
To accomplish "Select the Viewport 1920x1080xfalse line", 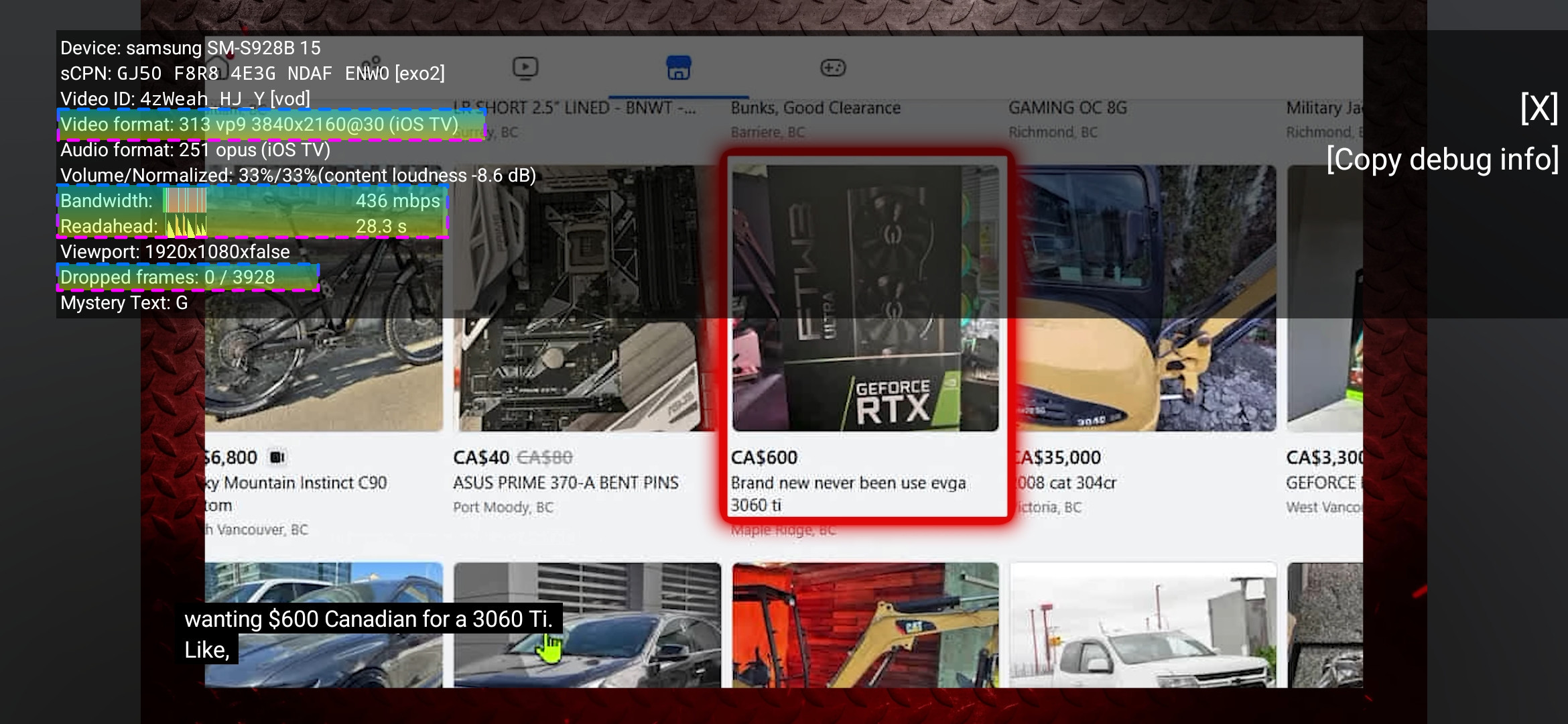I will point(175,252).
